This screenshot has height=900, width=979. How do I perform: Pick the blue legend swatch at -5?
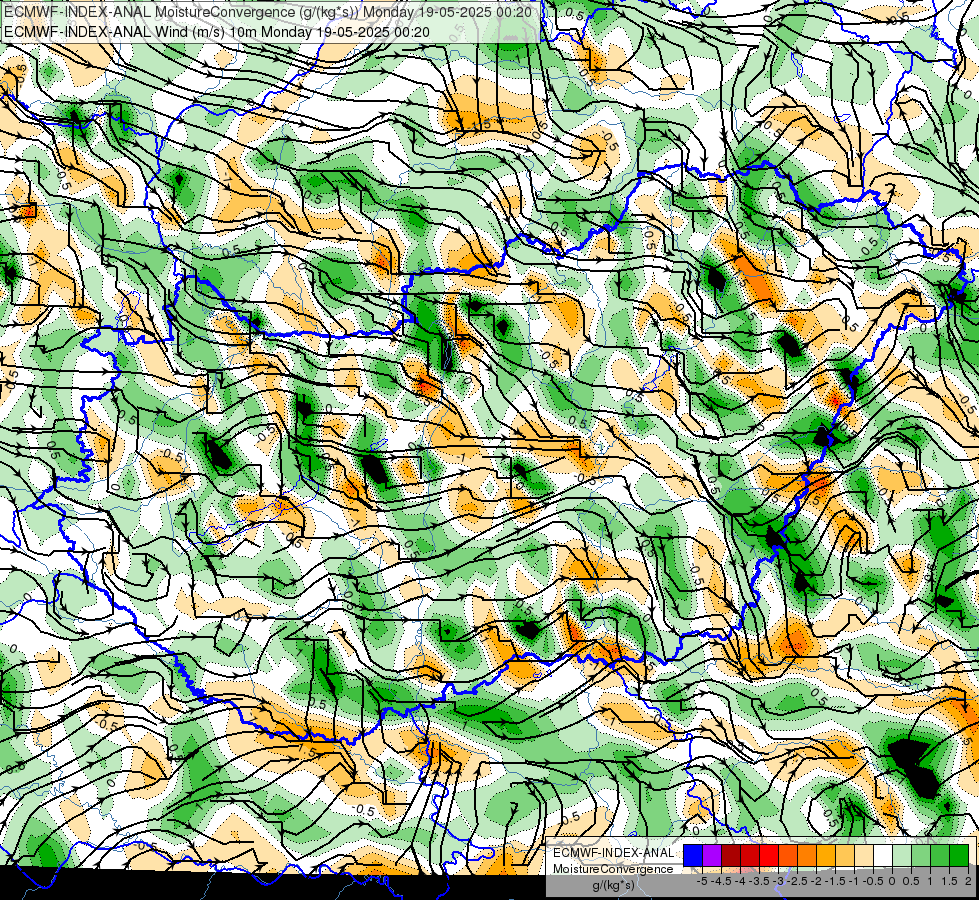[x=693, y=855]
